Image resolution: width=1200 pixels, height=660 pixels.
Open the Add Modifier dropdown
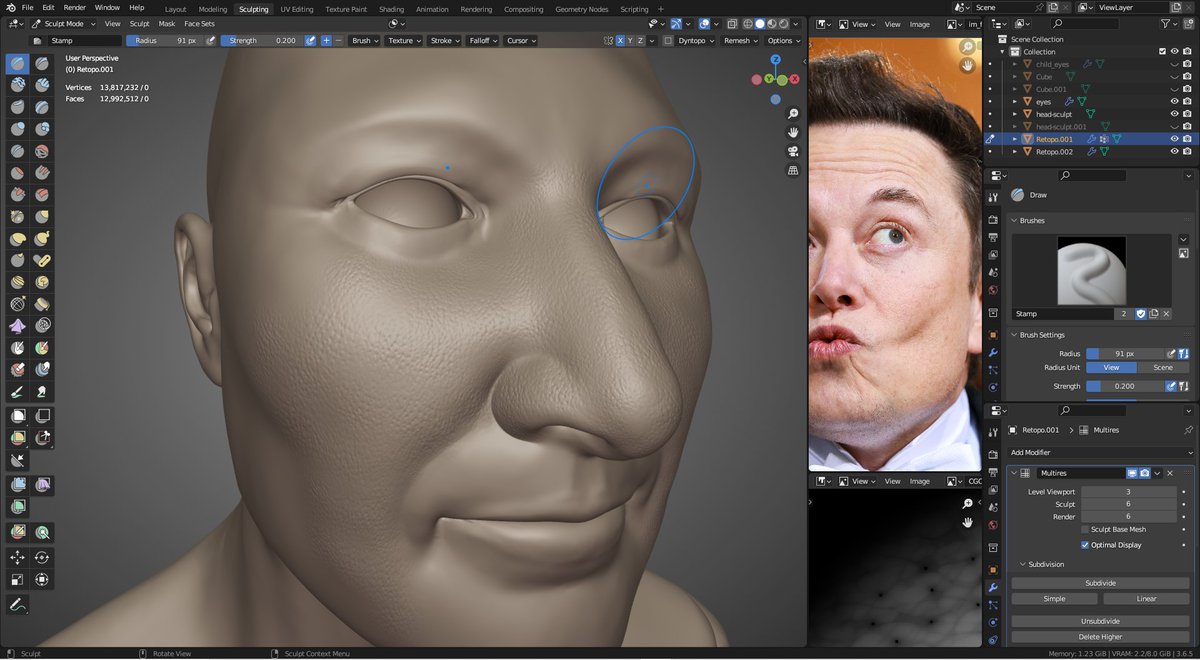1101,453
